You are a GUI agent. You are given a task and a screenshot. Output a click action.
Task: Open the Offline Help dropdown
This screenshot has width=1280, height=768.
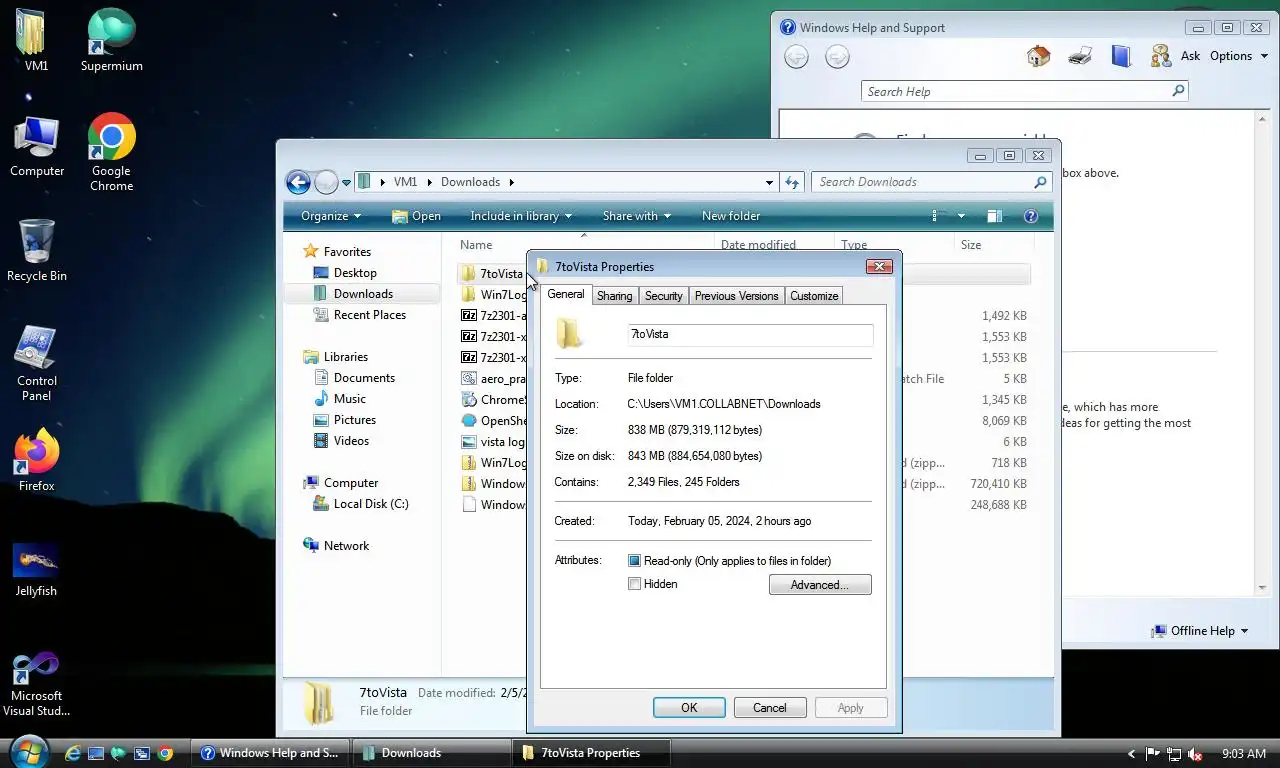click(x=1200, y=631)
